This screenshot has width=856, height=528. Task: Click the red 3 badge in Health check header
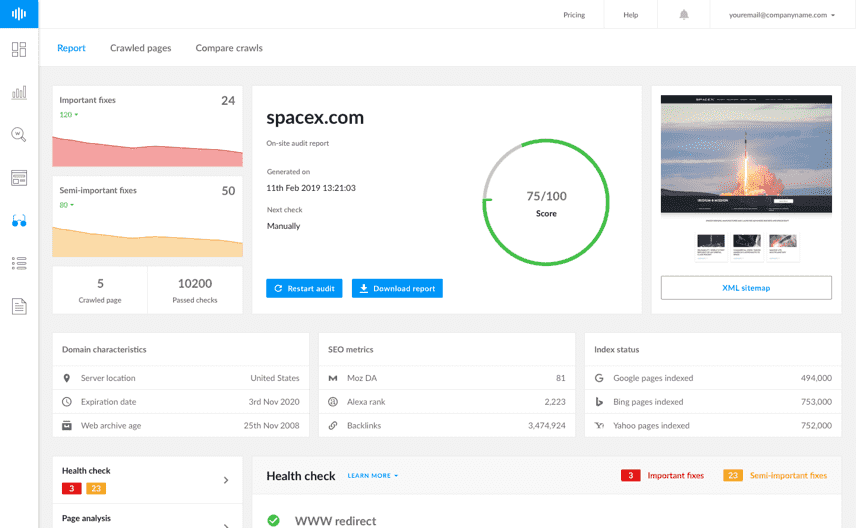tap(631, 476)
